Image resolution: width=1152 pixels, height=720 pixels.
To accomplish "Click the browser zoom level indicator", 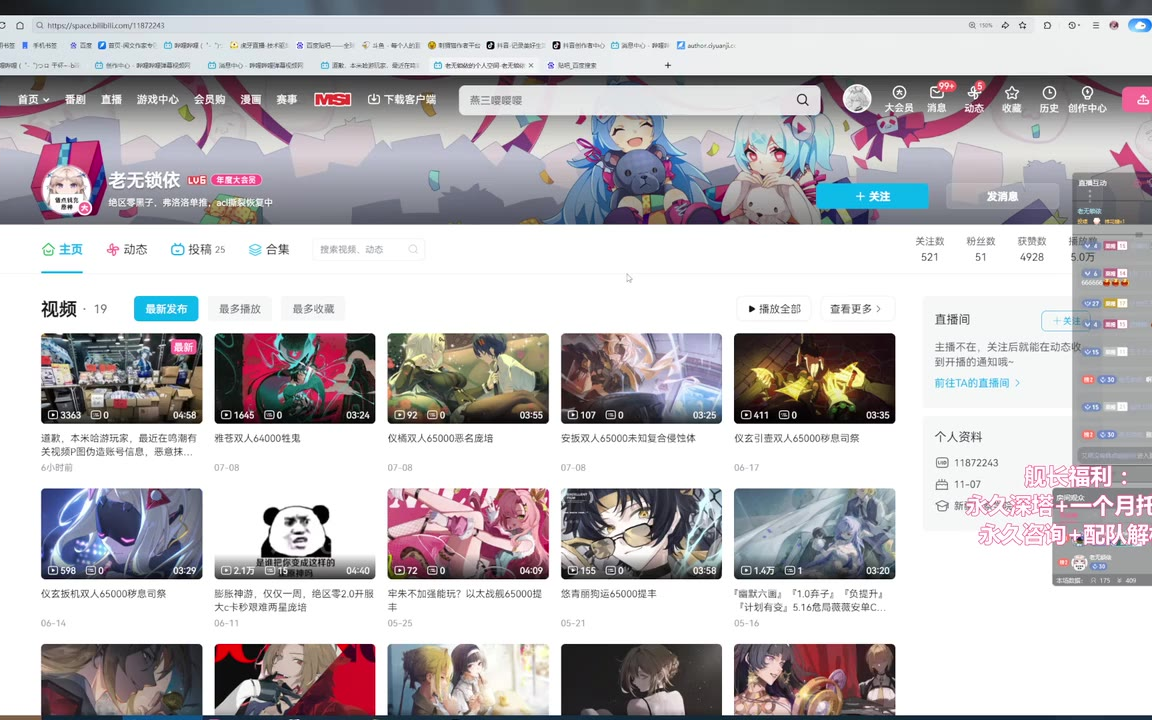I will (x=981, y=25).
